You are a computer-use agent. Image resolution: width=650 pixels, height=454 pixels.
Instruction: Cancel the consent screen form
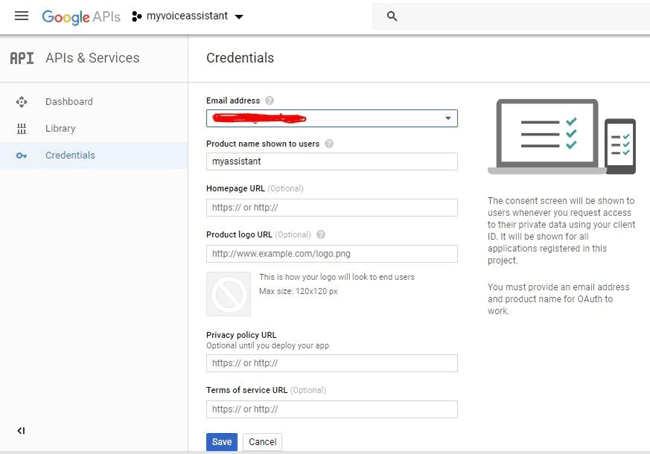262,442
